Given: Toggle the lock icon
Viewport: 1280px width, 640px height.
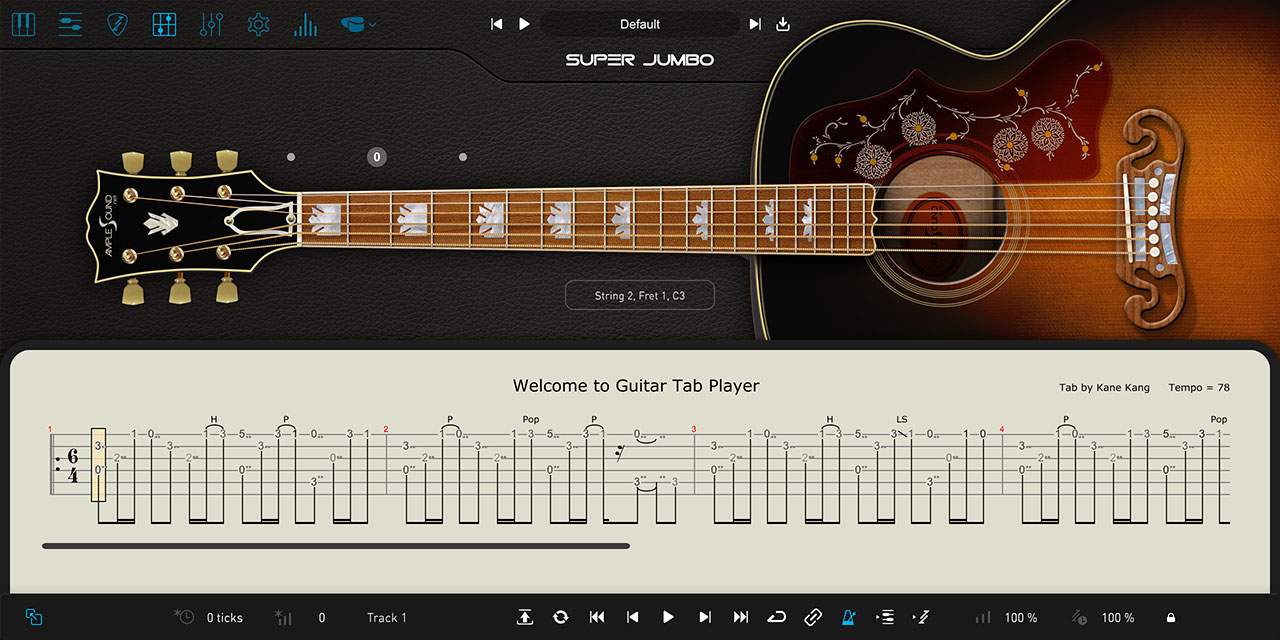Looking at the screenshot, I should click(x=1170, y=618).
